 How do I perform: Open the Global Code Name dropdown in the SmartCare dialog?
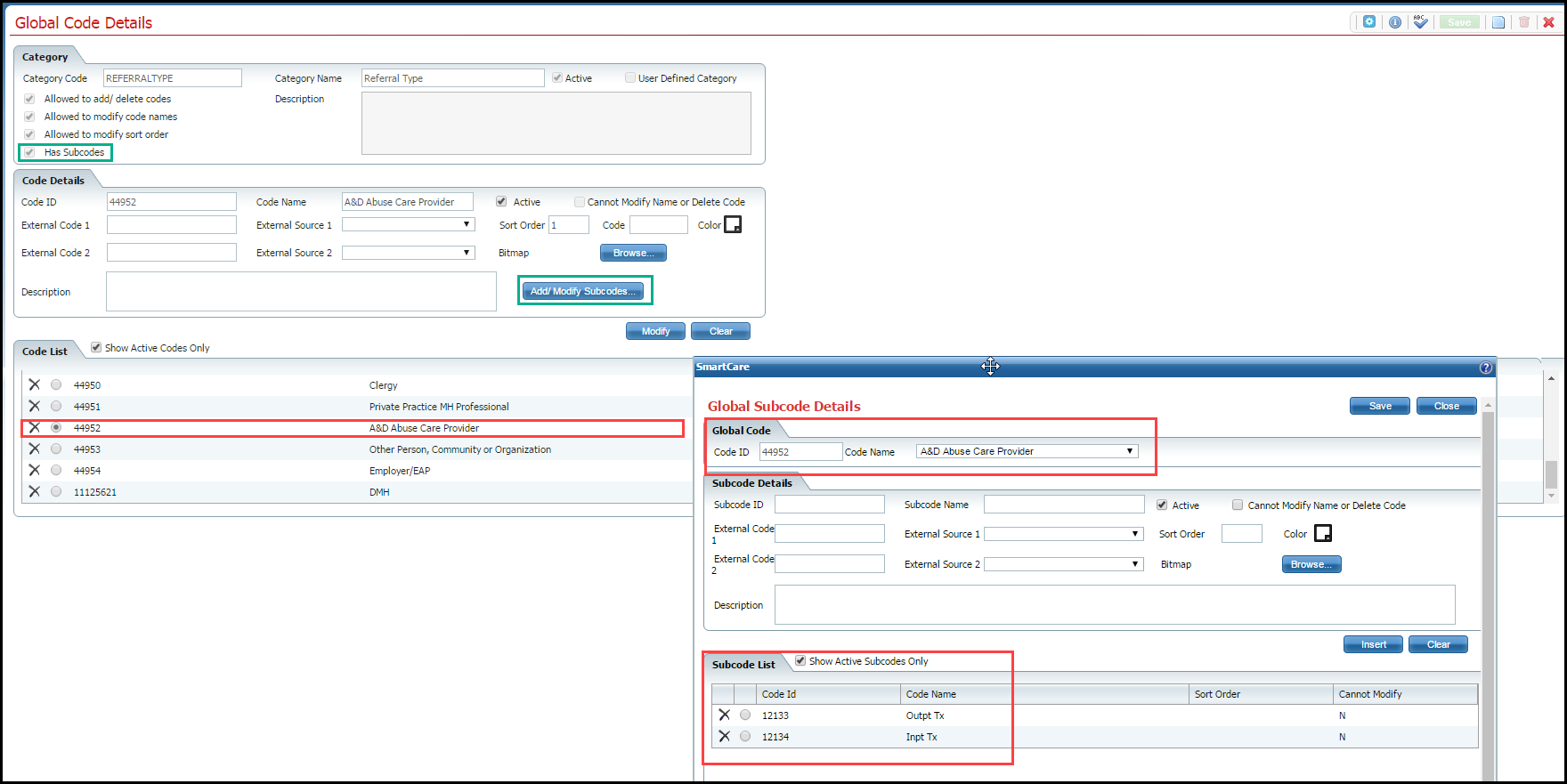point(1027,452)
